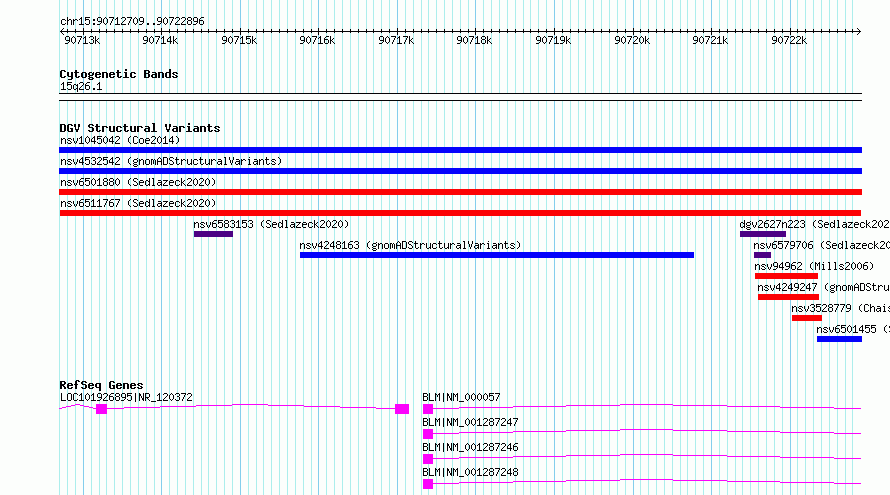The image size is (890, 495).
Task: Click the 90713k ruler tick label
Action: coord(82,40)
